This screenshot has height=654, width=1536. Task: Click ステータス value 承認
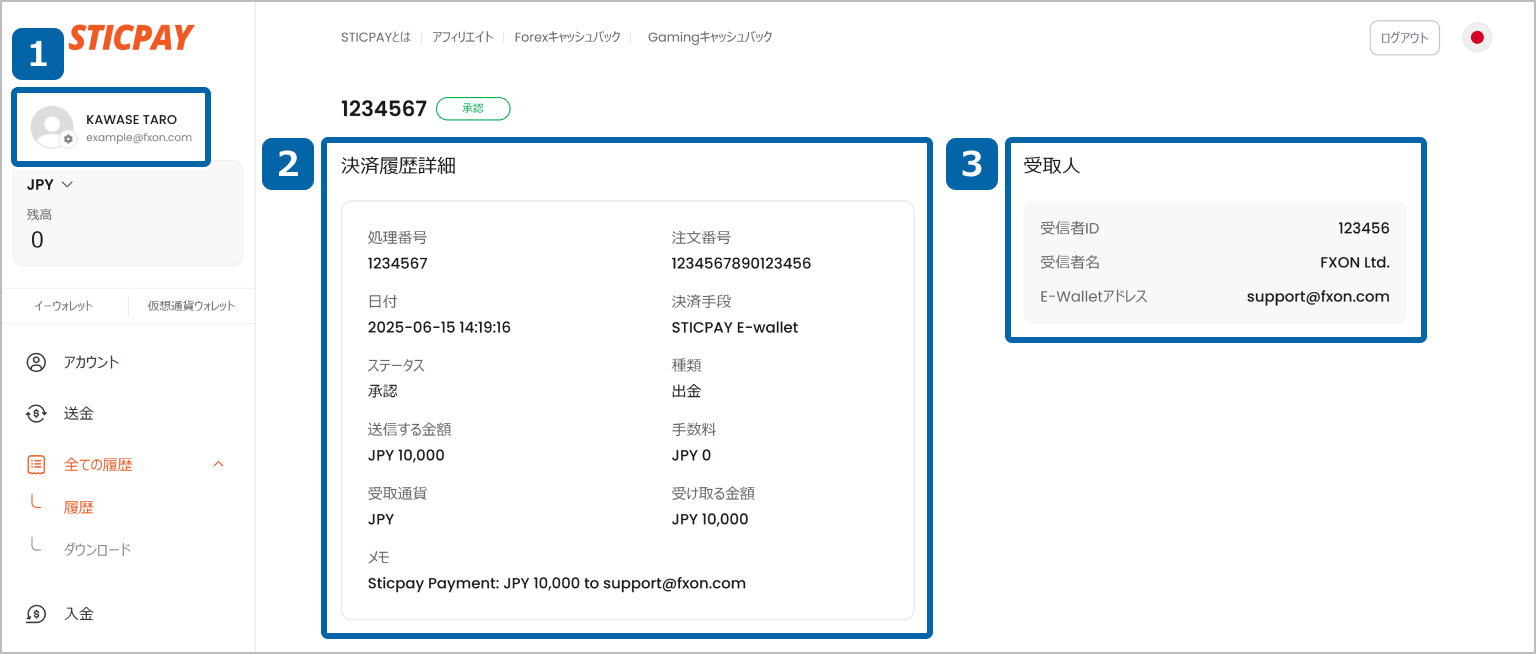tap(383, 392)
